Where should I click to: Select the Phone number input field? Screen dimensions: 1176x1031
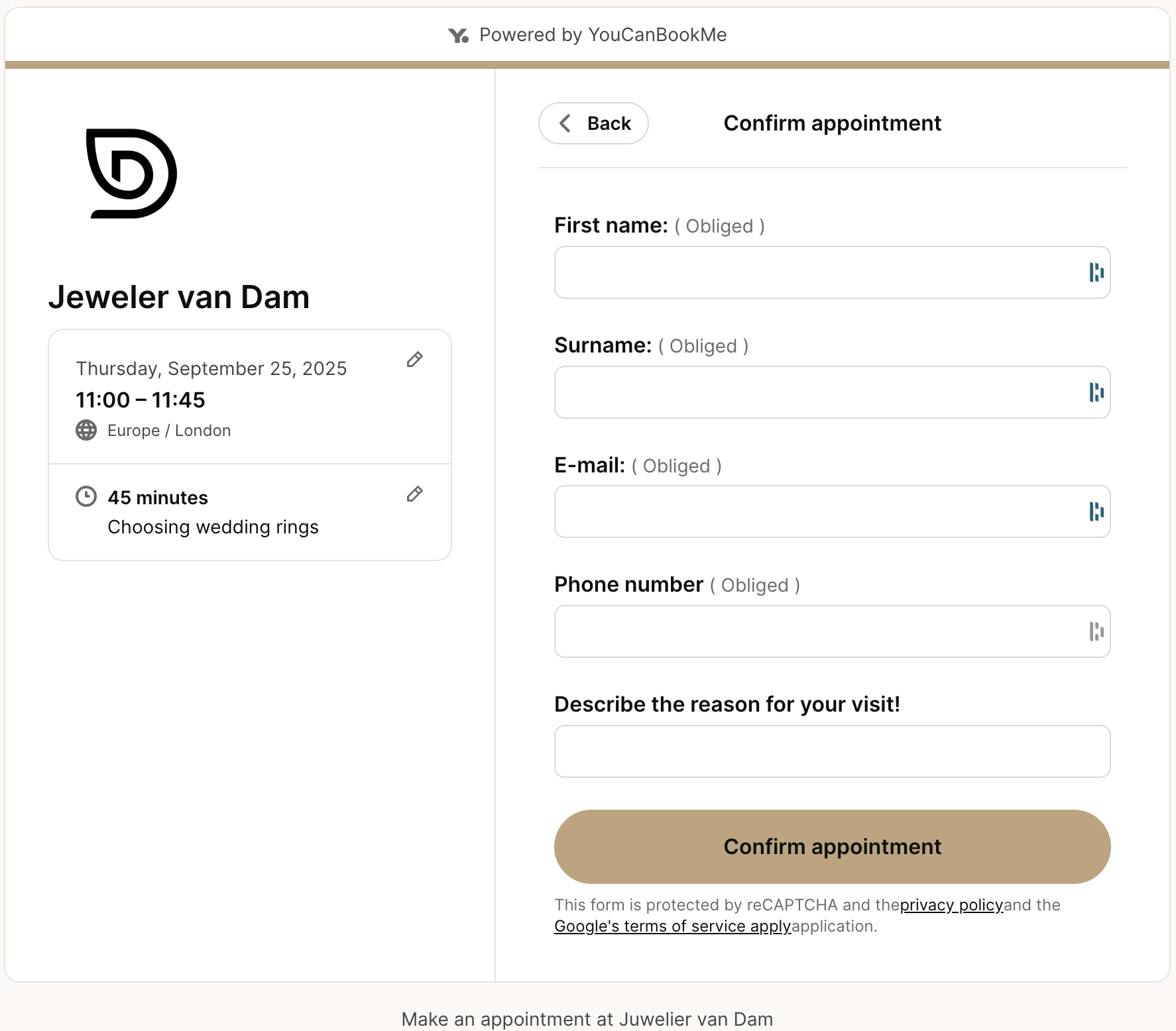click(815, 631)
